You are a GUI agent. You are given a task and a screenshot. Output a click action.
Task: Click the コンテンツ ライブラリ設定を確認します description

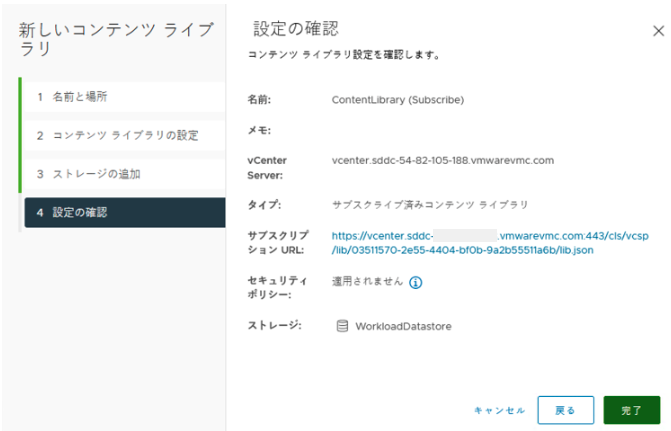pyautogui.click(x=344, y=55)
